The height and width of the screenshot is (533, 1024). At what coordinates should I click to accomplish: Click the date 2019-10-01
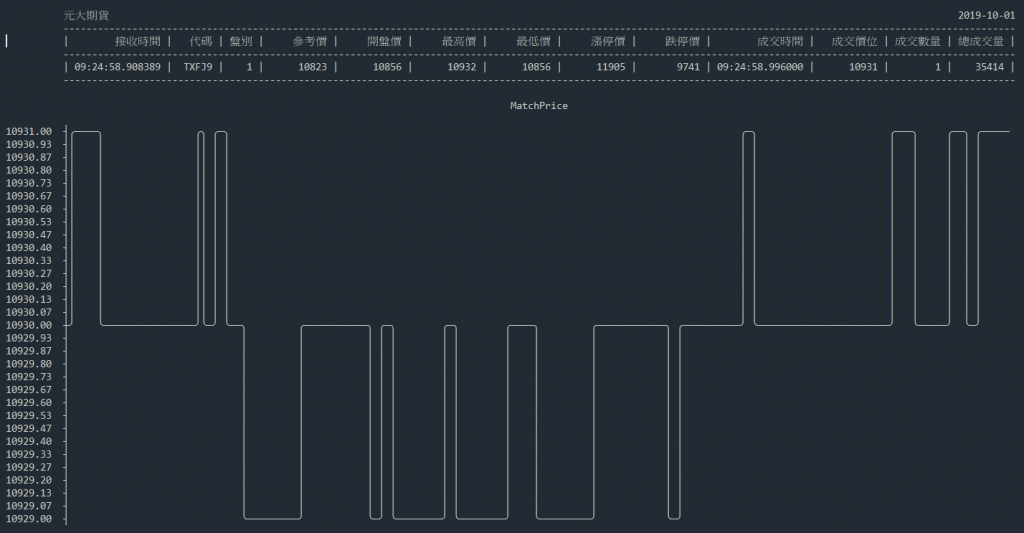(x=986, y=15)
